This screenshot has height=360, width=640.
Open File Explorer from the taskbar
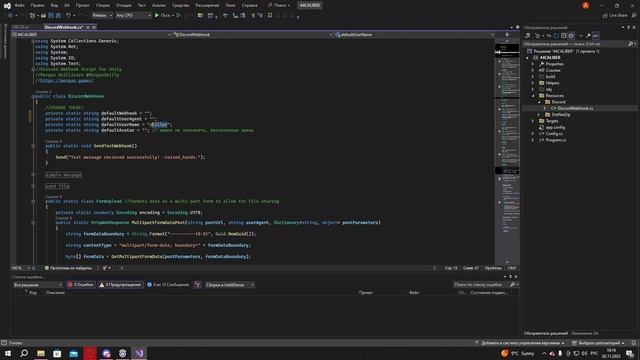point(41,353)
